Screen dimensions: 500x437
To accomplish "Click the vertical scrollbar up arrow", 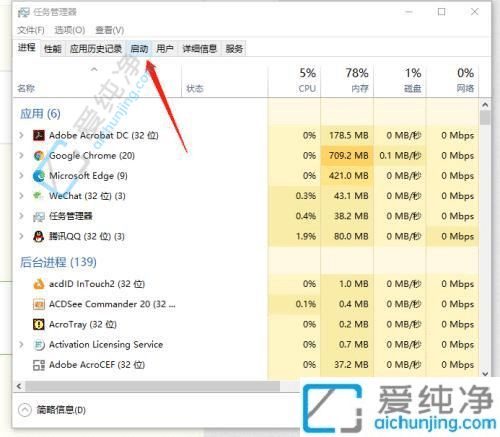I will click(x=485, y=105).
